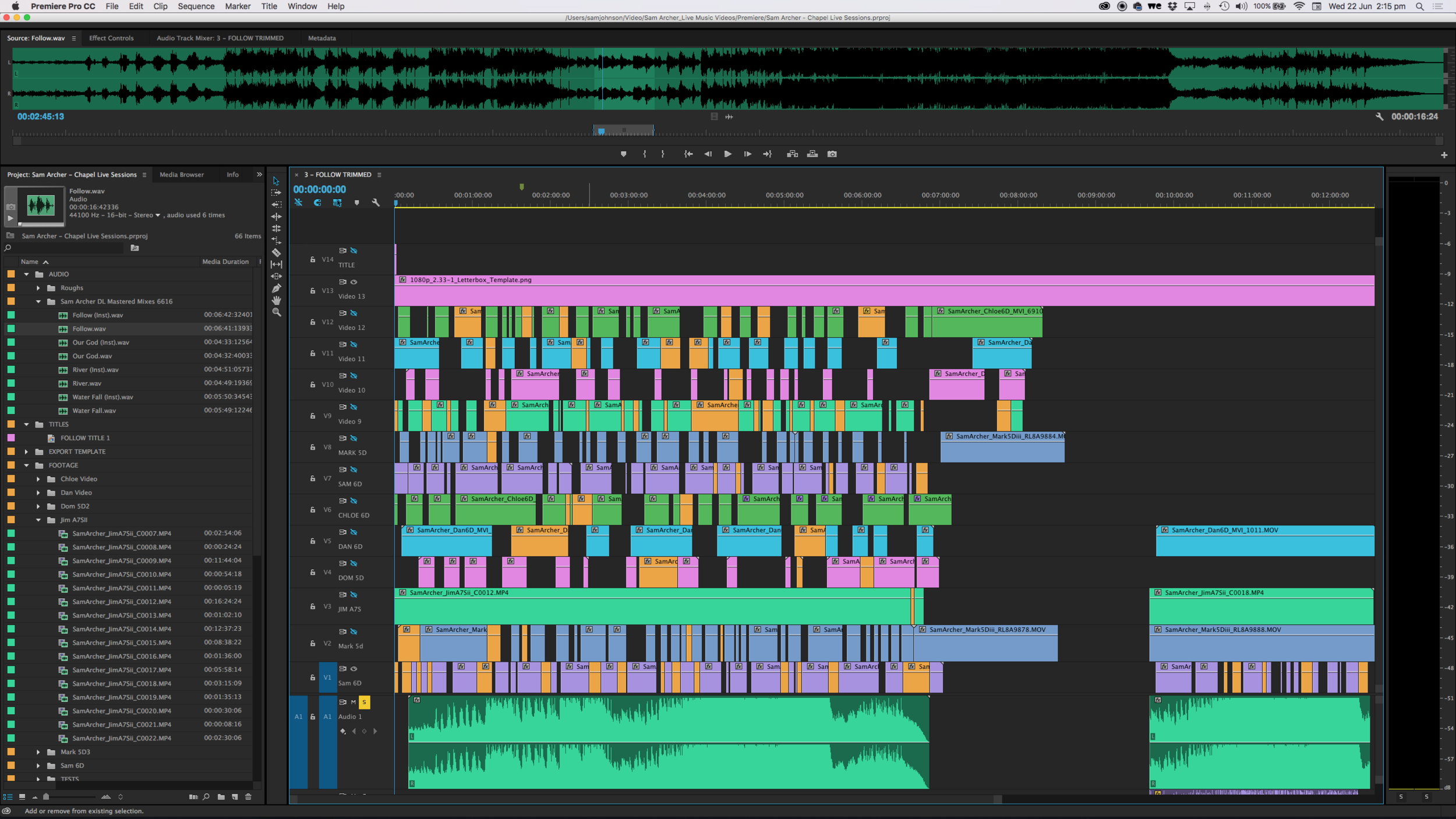Select the Track Select Forward tool
This screenshot has height=819, width=1456.
click(276, 193)
